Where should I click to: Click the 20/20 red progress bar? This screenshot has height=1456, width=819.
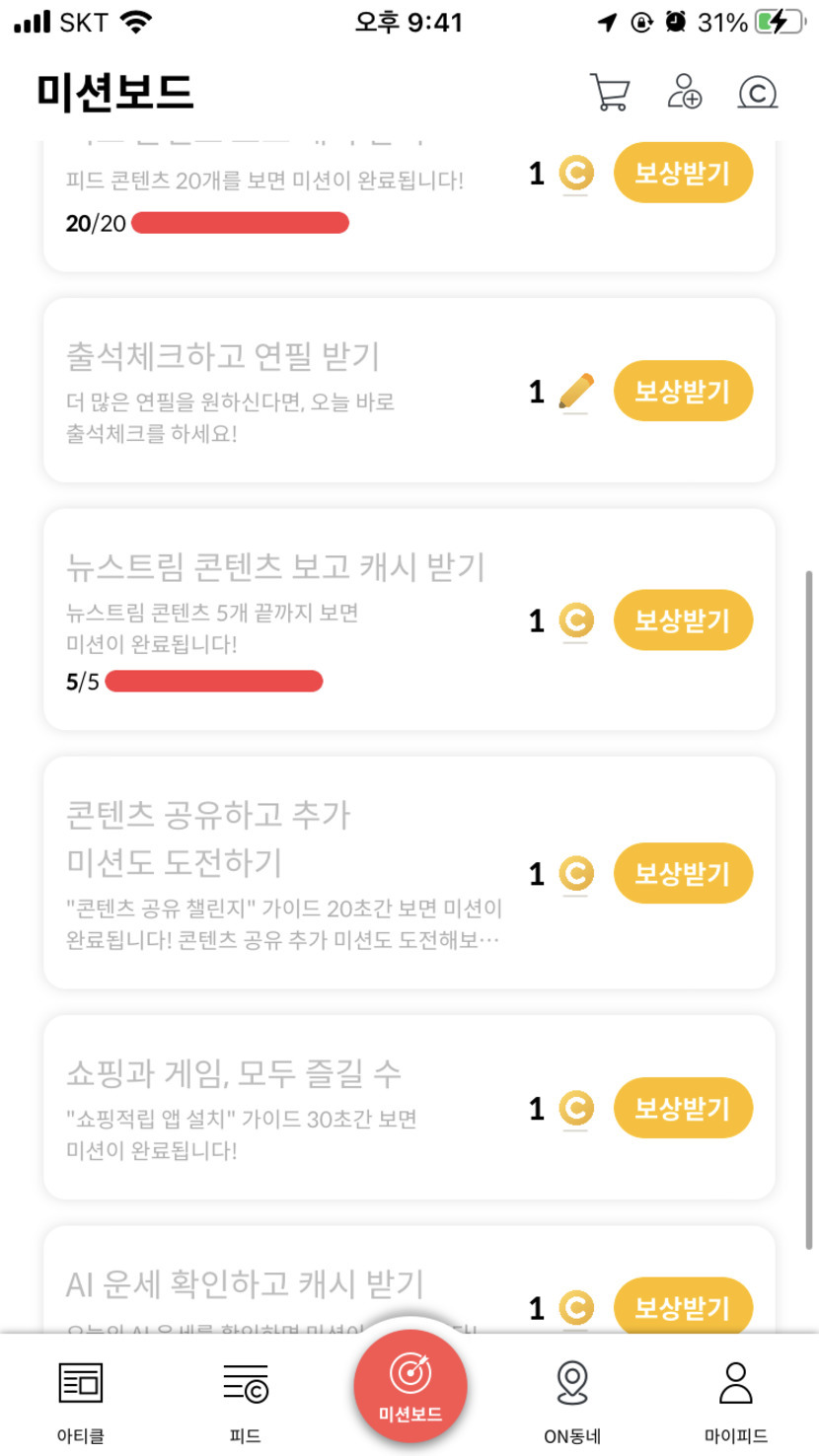[x=240, y=223]
